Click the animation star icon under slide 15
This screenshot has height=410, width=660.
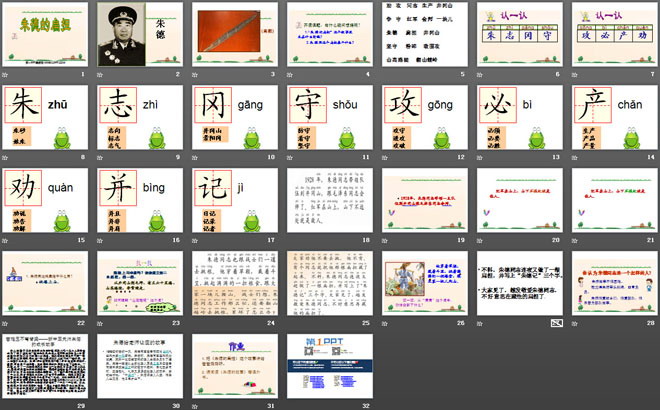pos(6,240)
